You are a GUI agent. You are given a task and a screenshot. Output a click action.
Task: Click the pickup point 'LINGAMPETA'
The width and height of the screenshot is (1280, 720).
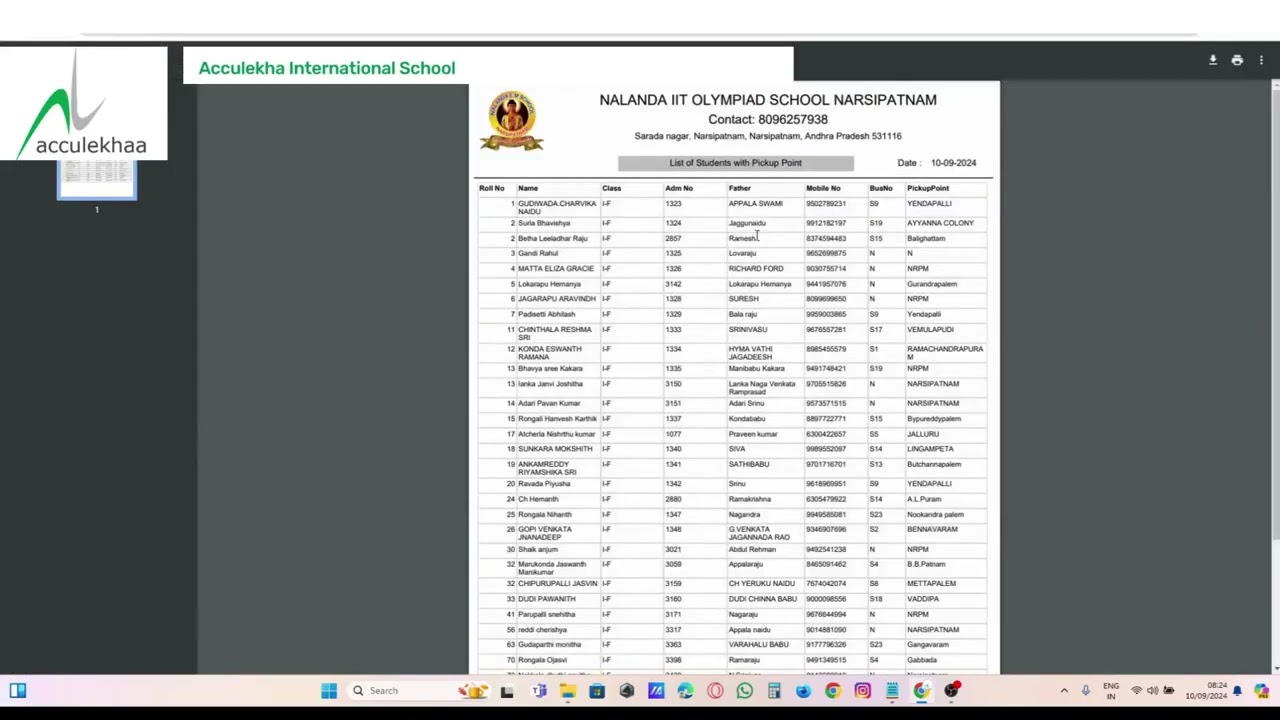coord(930,449)
